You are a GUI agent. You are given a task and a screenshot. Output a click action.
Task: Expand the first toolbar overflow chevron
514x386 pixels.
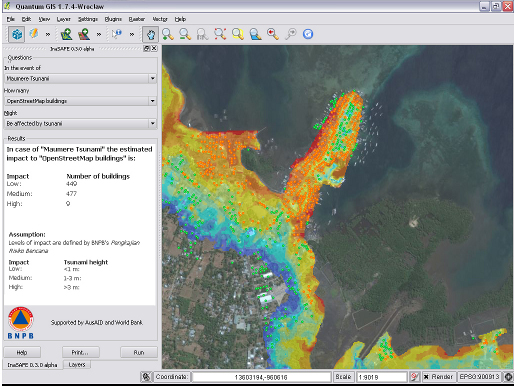(48, 34)
